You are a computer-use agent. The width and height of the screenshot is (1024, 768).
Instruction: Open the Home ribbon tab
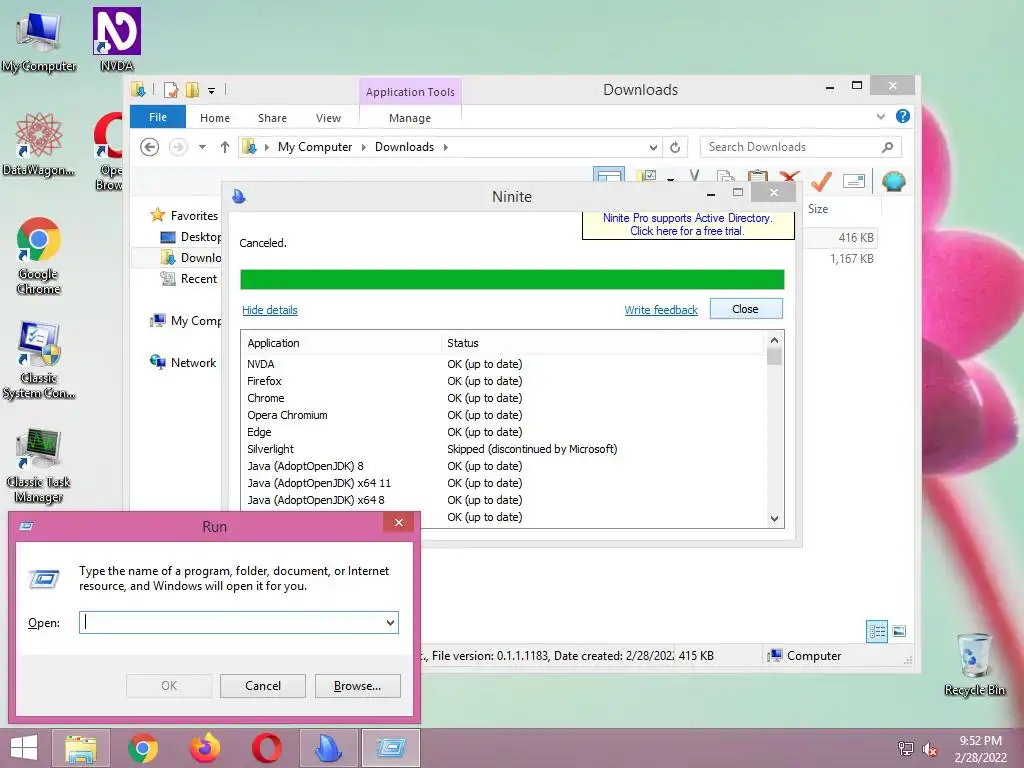tap(215, 118)
